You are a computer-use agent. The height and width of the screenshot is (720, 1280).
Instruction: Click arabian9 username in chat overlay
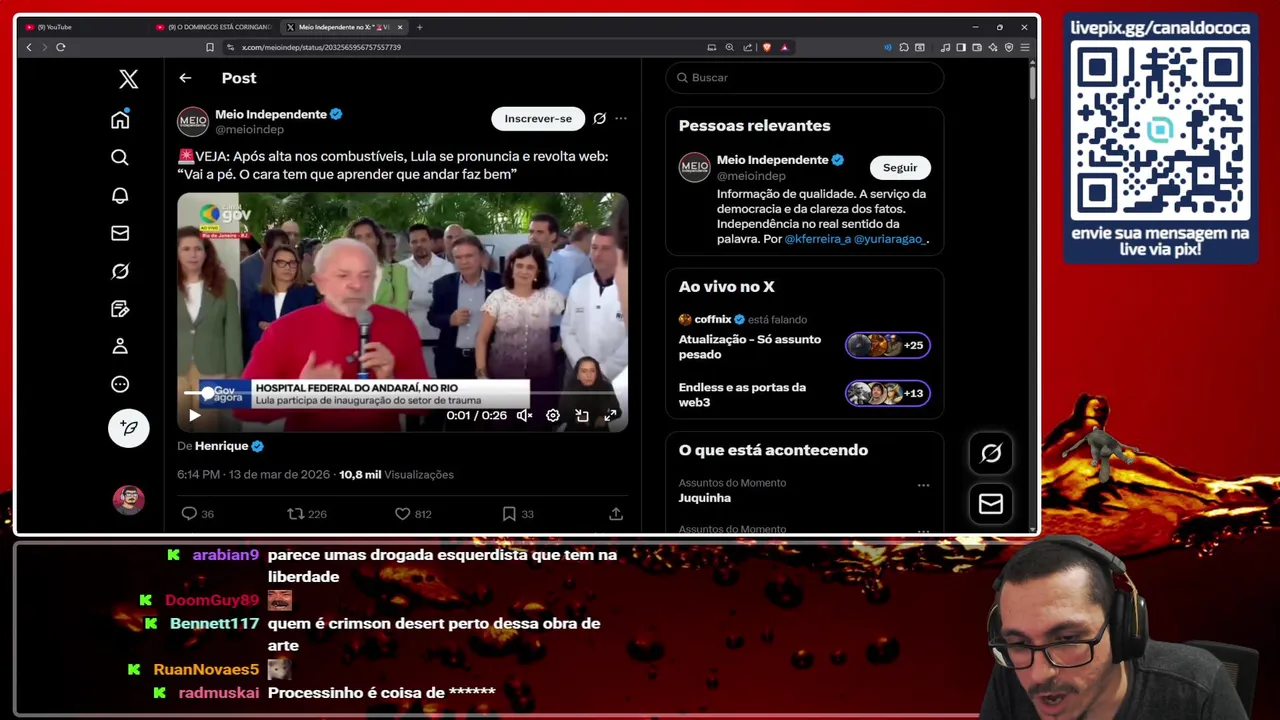click(226, 555)
